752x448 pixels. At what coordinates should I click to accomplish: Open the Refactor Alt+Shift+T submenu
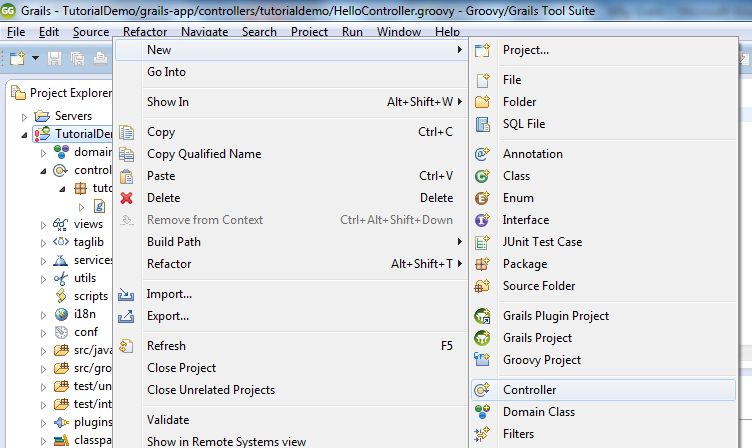(x=291, y=264)
